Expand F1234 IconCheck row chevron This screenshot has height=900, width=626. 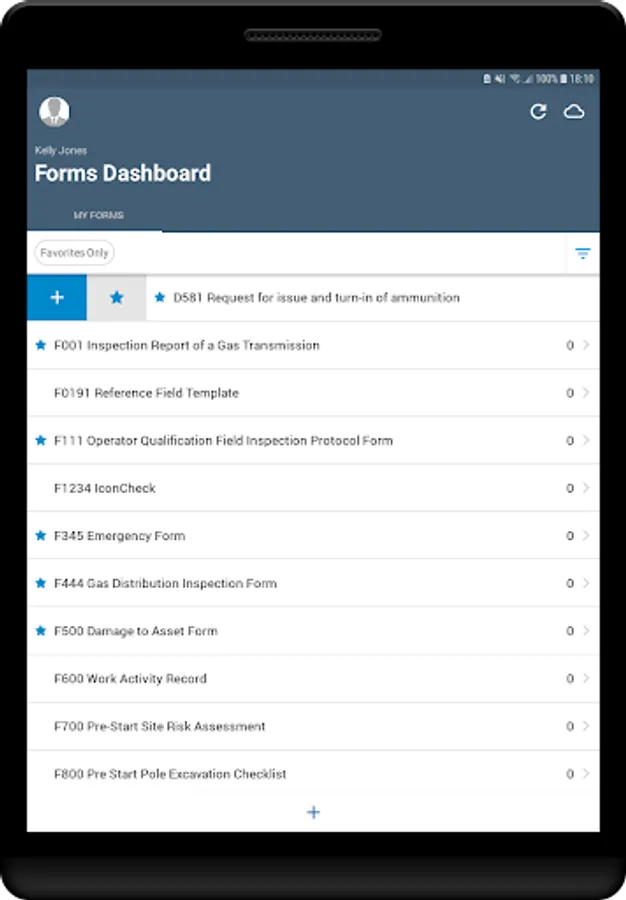pyautogui.click(x=586, y=488)
